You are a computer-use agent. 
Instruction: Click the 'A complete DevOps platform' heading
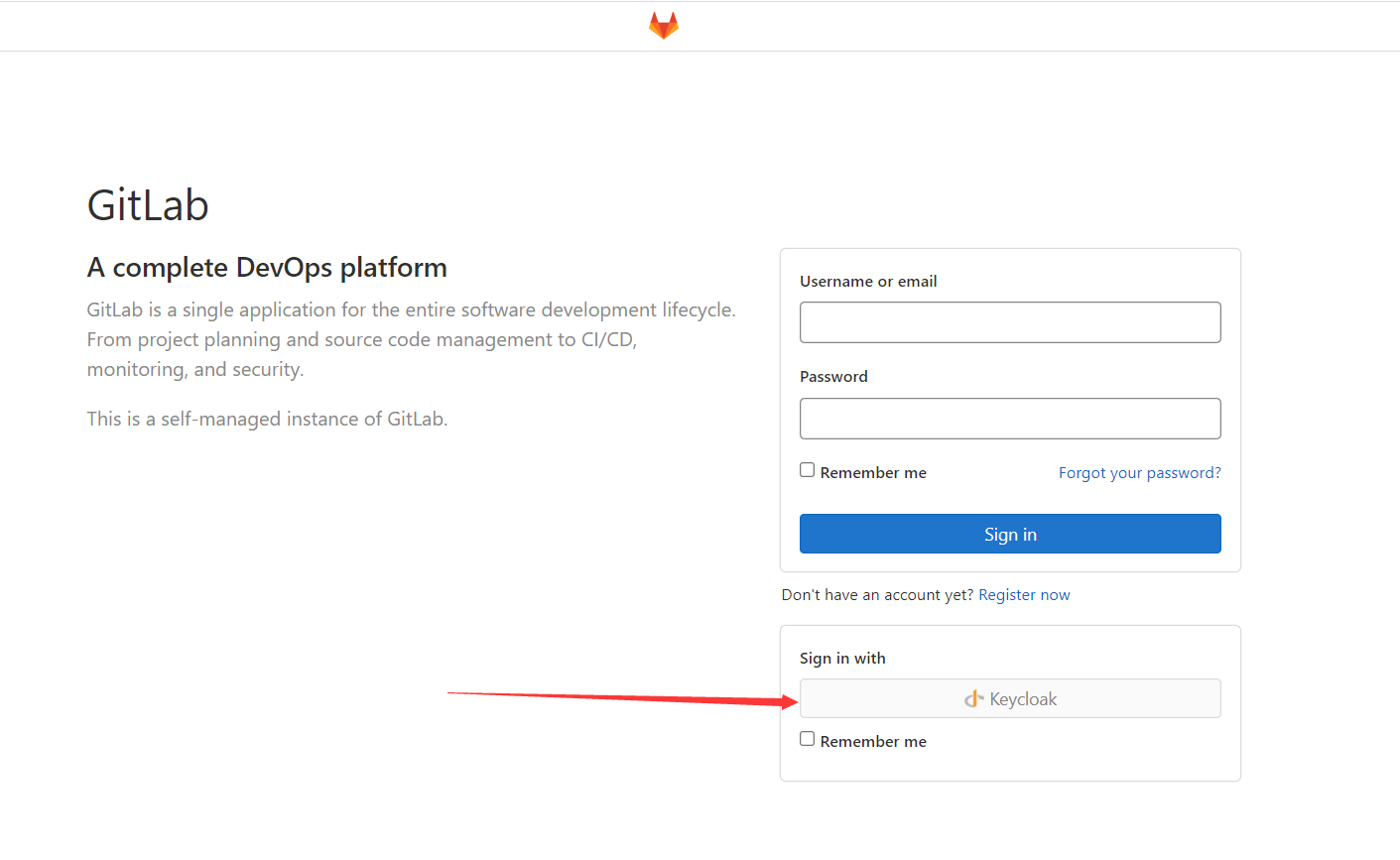267,268
